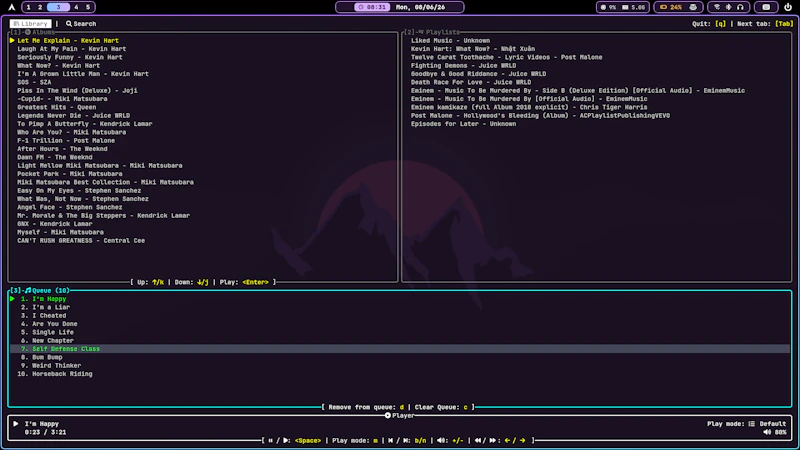Click the next track icon in hints

click(406, 440)
